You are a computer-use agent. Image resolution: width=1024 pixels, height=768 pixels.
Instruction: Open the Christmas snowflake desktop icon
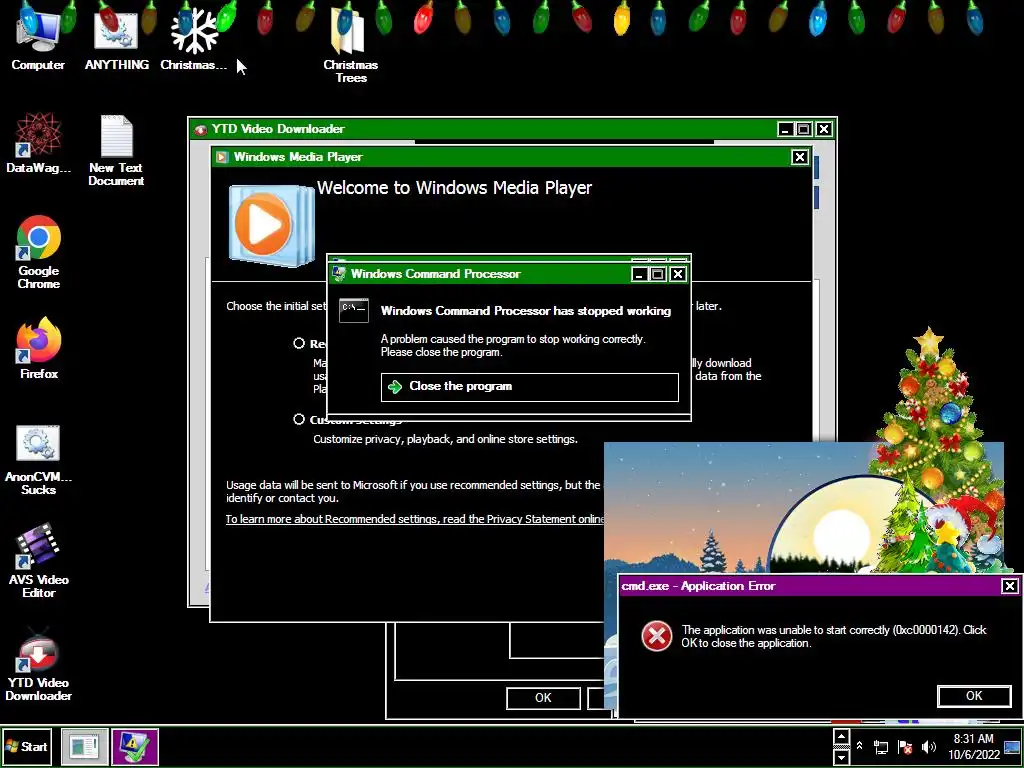pos(193,38)
